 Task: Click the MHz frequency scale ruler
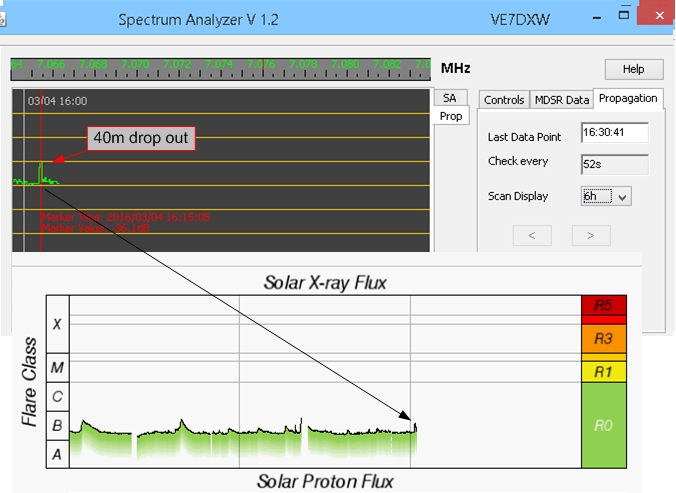coord(221,66)
